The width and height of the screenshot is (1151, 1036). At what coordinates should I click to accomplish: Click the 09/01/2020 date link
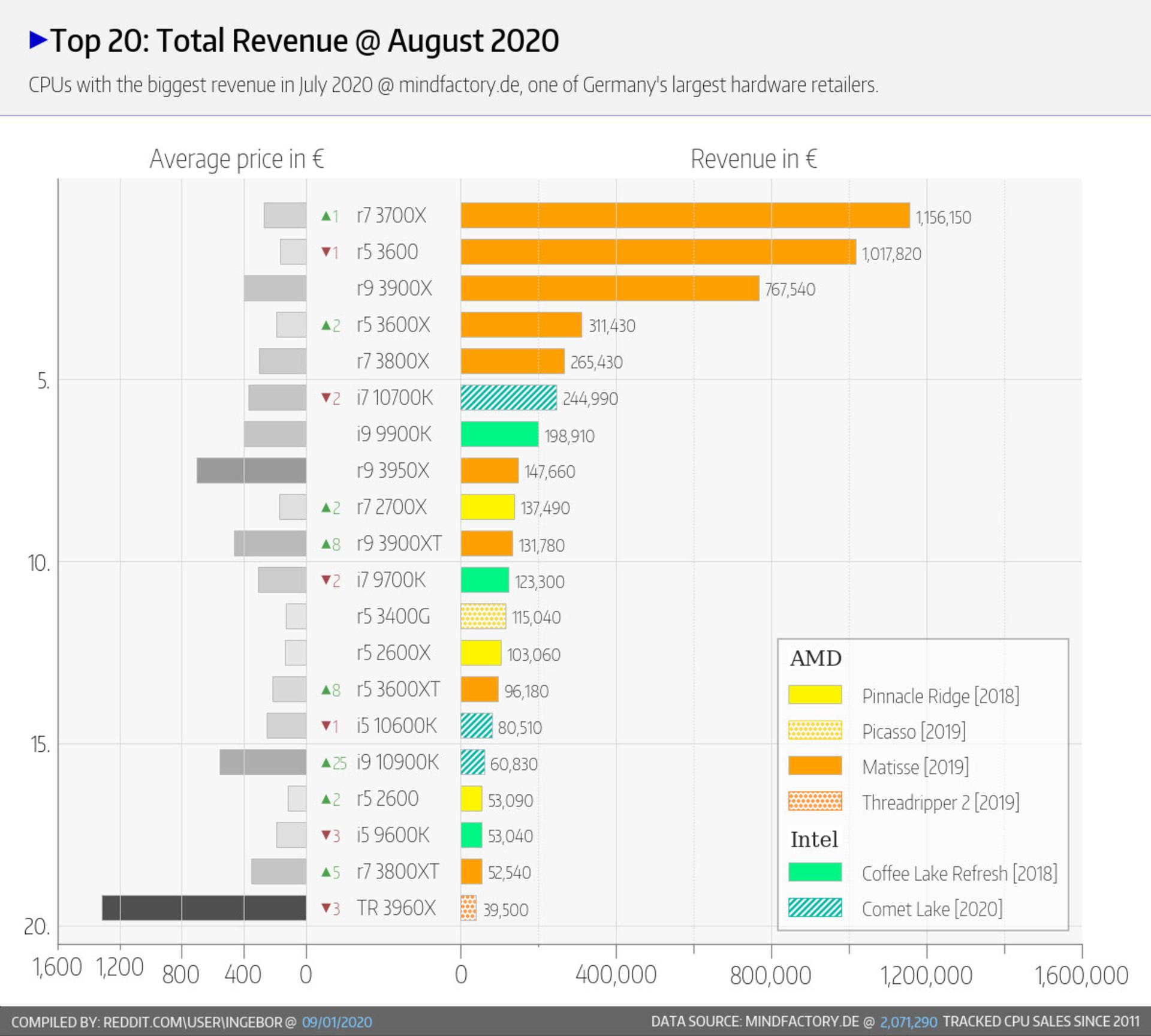click(337, 1022)
